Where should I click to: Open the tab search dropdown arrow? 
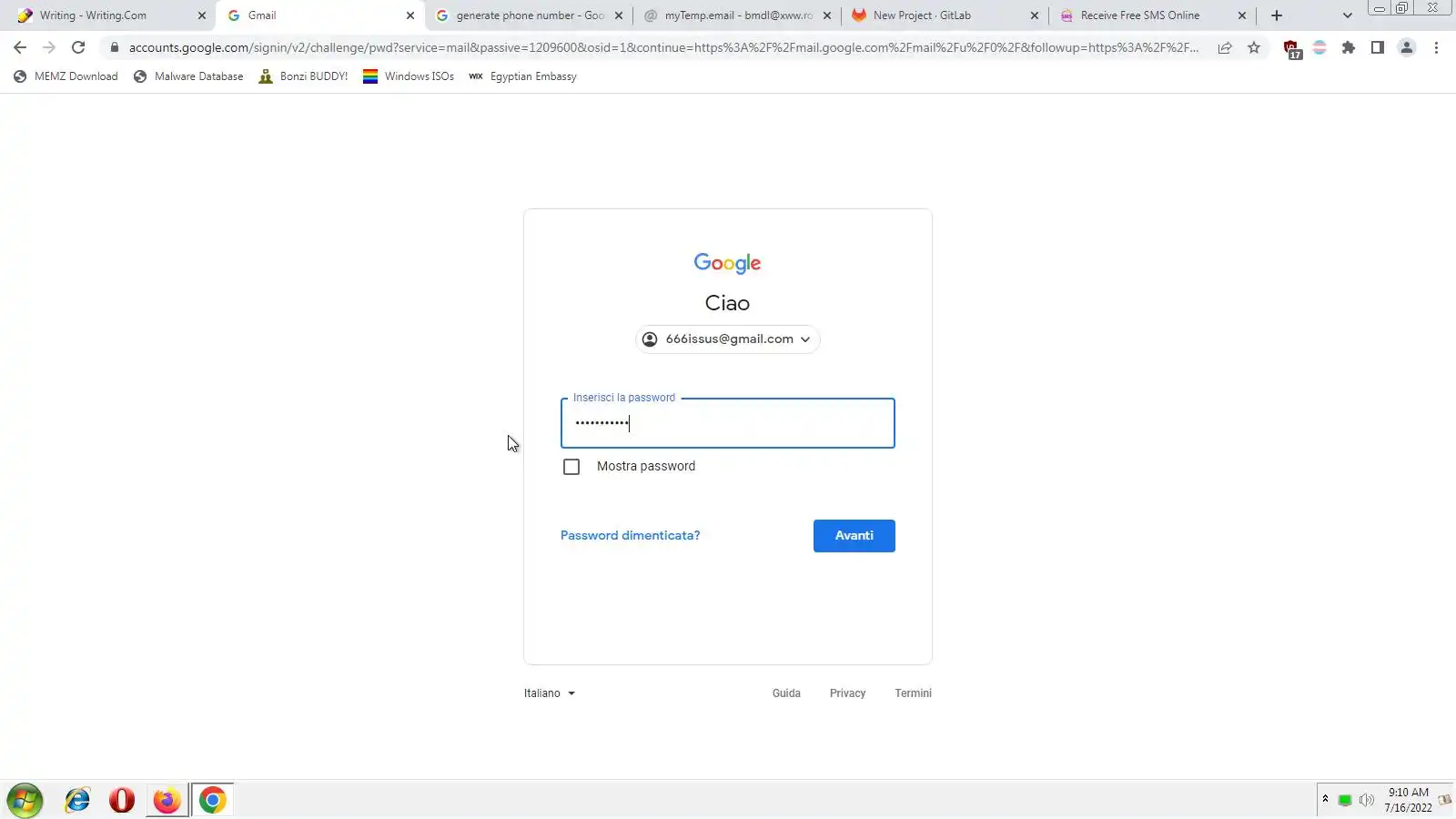[x=1348, y=15]
